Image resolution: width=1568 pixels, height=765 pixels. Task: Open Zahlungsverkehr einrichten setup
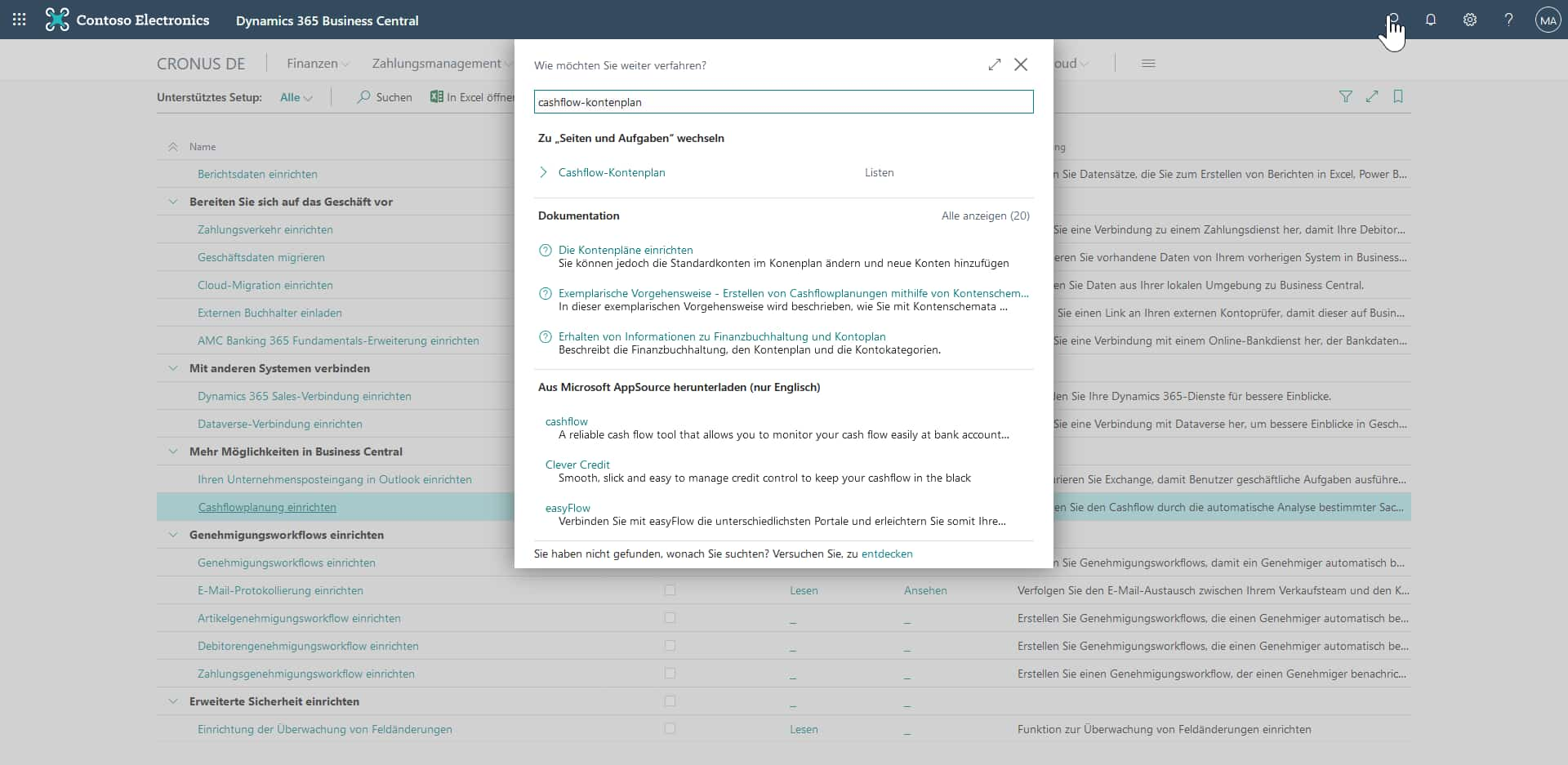pyautogui.click(x=265, y=229)
